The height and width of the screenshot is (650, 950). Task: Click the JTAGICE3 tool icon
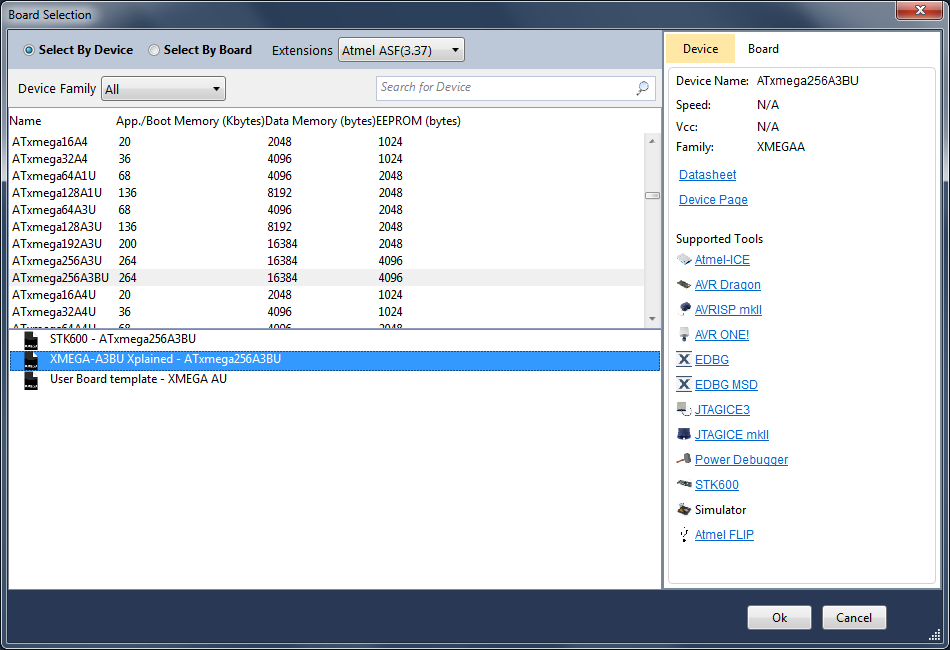point(684,410)
